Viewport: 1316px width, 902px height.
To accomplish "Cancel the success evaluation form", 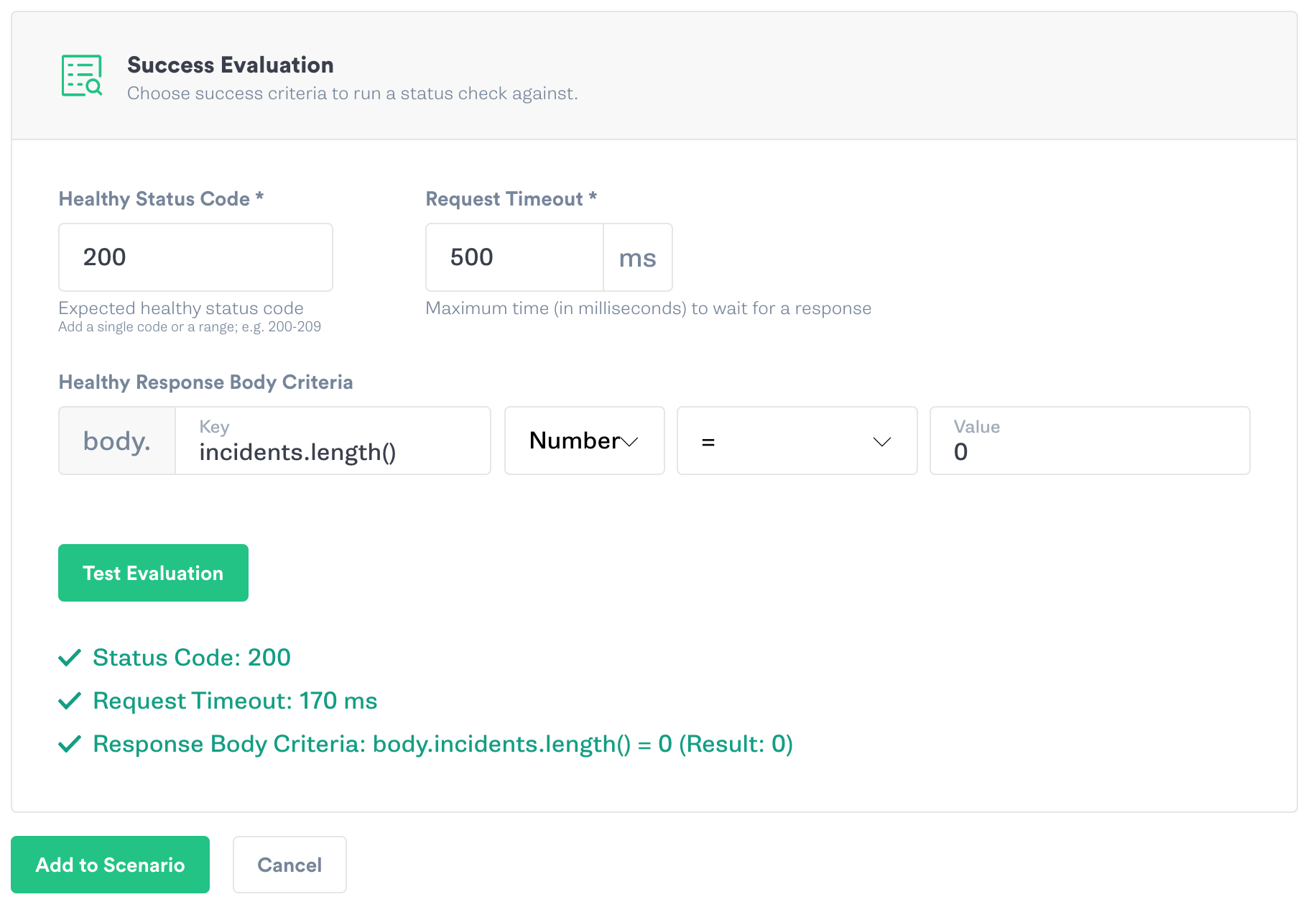I will [x=289, y=865].
